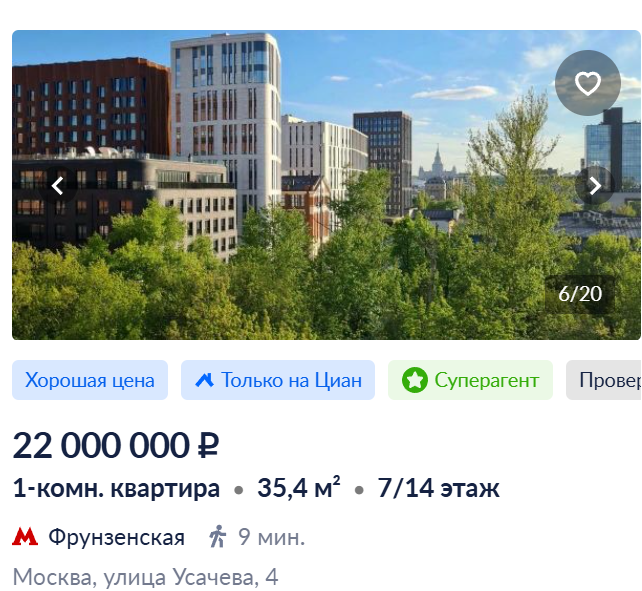Open the apartment photo view

coord(326,185)
